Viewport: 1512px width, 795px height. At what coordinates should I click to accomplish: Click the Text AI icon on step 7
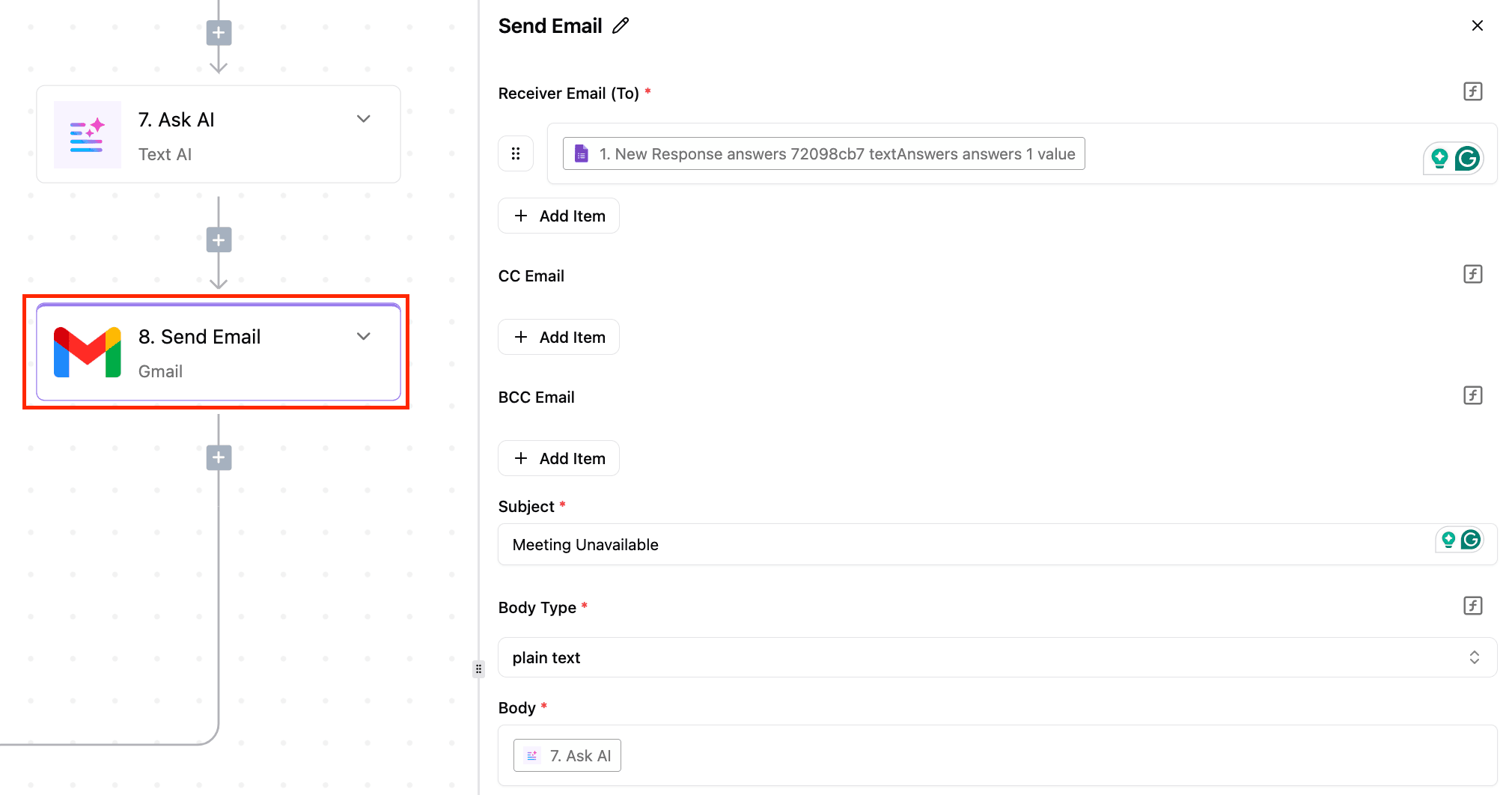point(88,135)
